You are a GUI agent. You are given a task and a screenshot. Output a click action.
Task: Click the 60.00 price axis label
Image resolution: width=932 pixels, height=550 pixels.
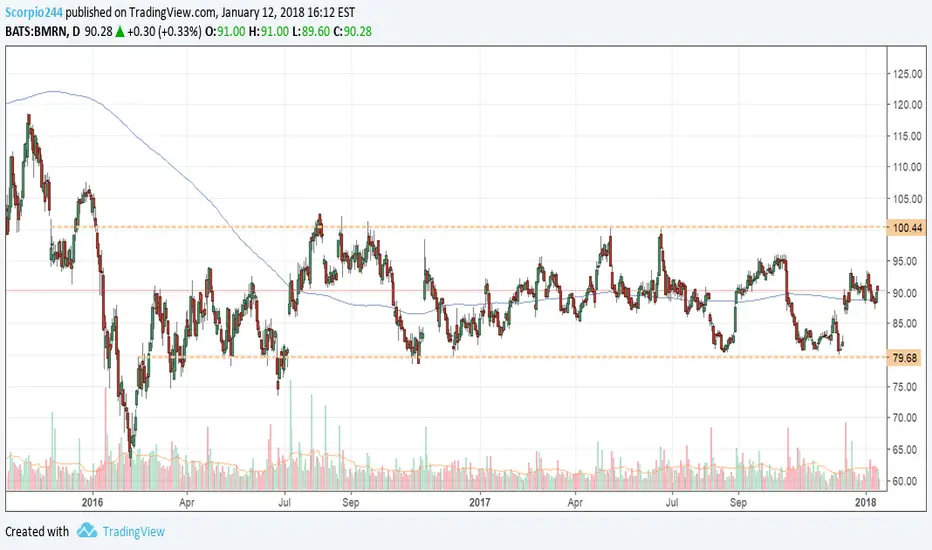pyautogui.click(x=905, y=481)
